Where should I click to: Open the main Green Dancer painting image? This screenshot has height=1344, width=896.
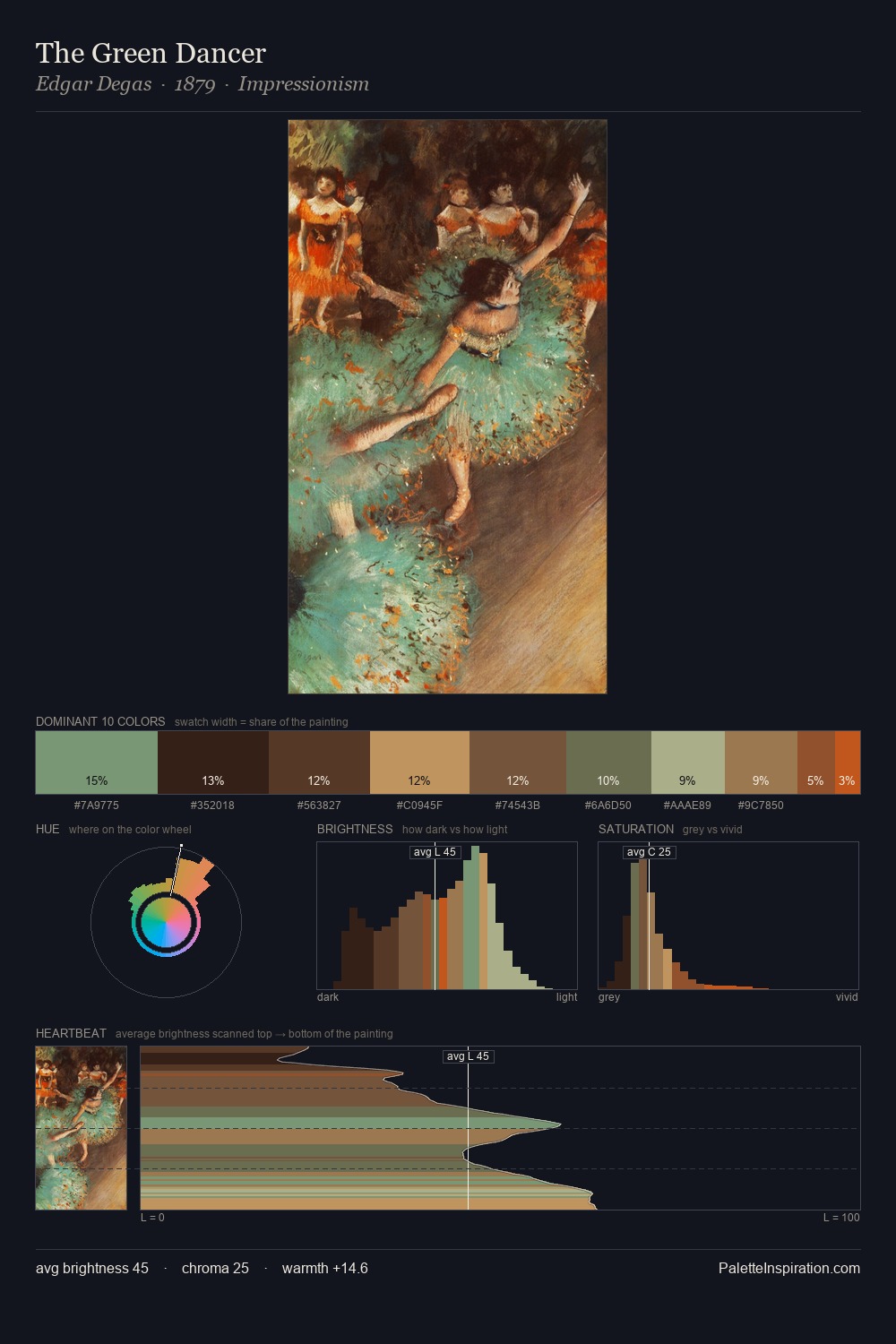(447, 407)
